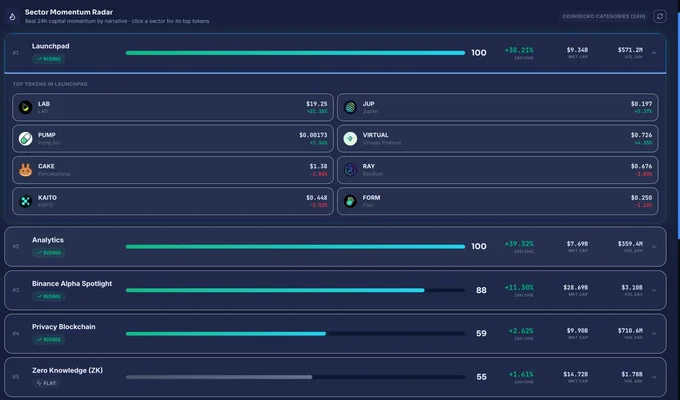Select the Analytics sector title
680x400 pixels.
point(48,240)
